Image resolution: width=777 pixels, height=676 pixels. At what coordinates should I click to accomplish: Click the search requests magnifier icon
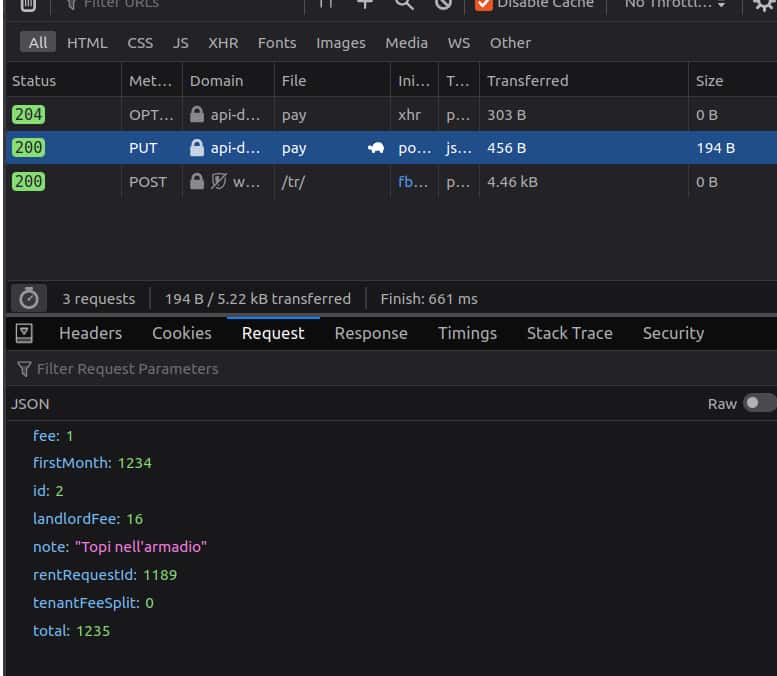click(404, 4)
